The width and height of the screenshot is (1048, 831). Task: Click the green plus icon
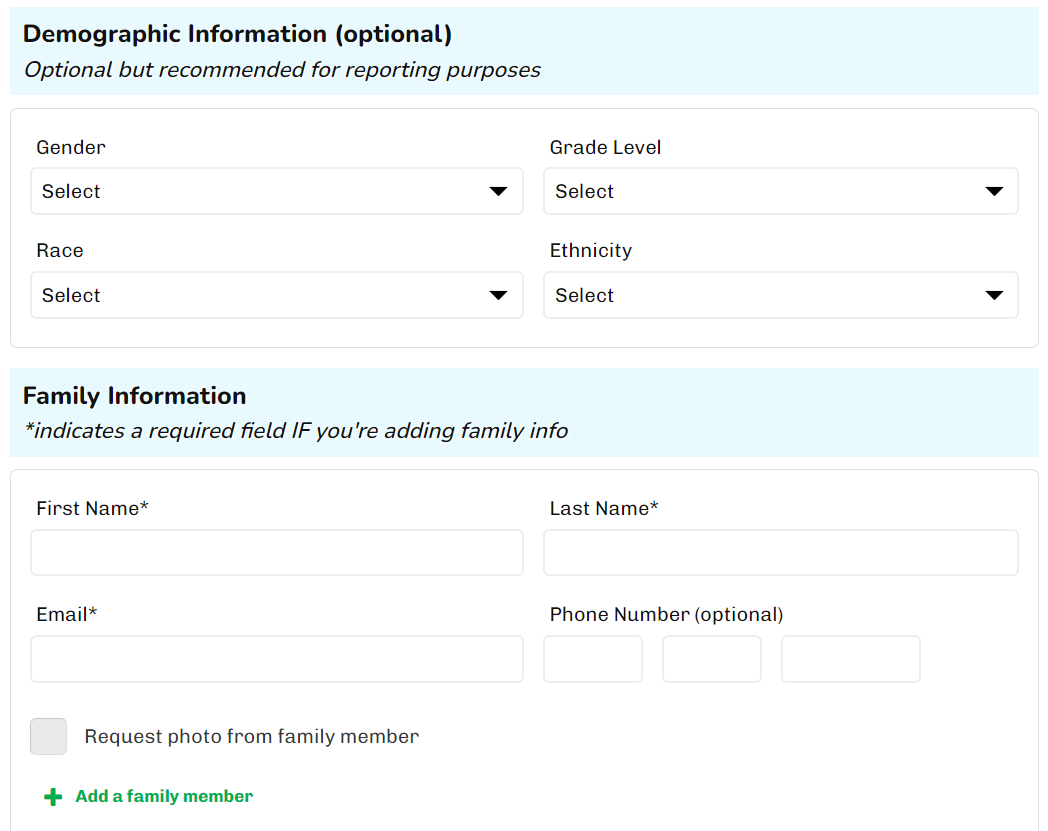pyautogui.click(x=53, y=797)
